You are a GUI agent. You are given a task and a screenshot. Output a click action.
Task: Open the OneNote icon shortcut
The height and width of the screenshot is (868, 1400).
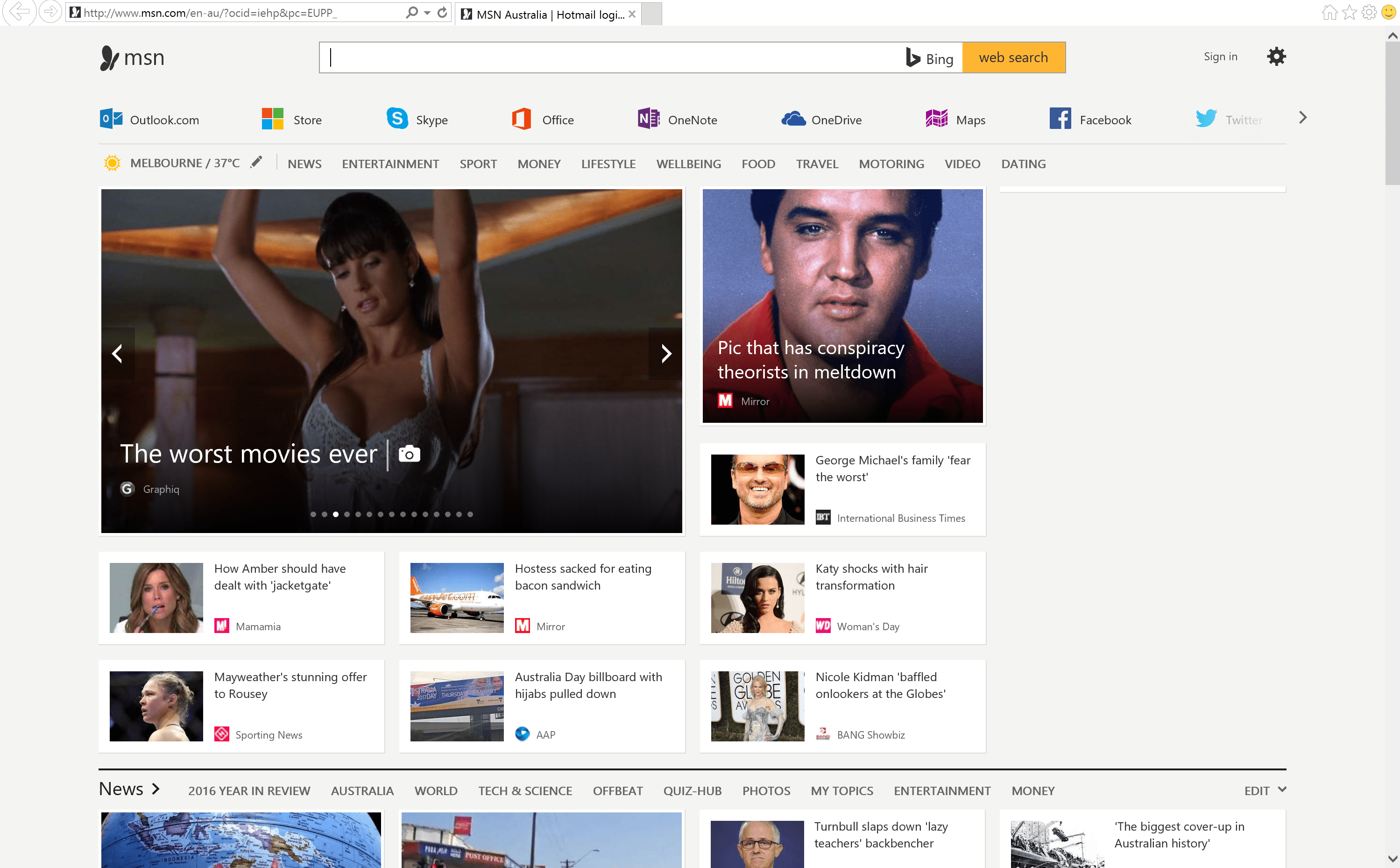tap(648, 119)
